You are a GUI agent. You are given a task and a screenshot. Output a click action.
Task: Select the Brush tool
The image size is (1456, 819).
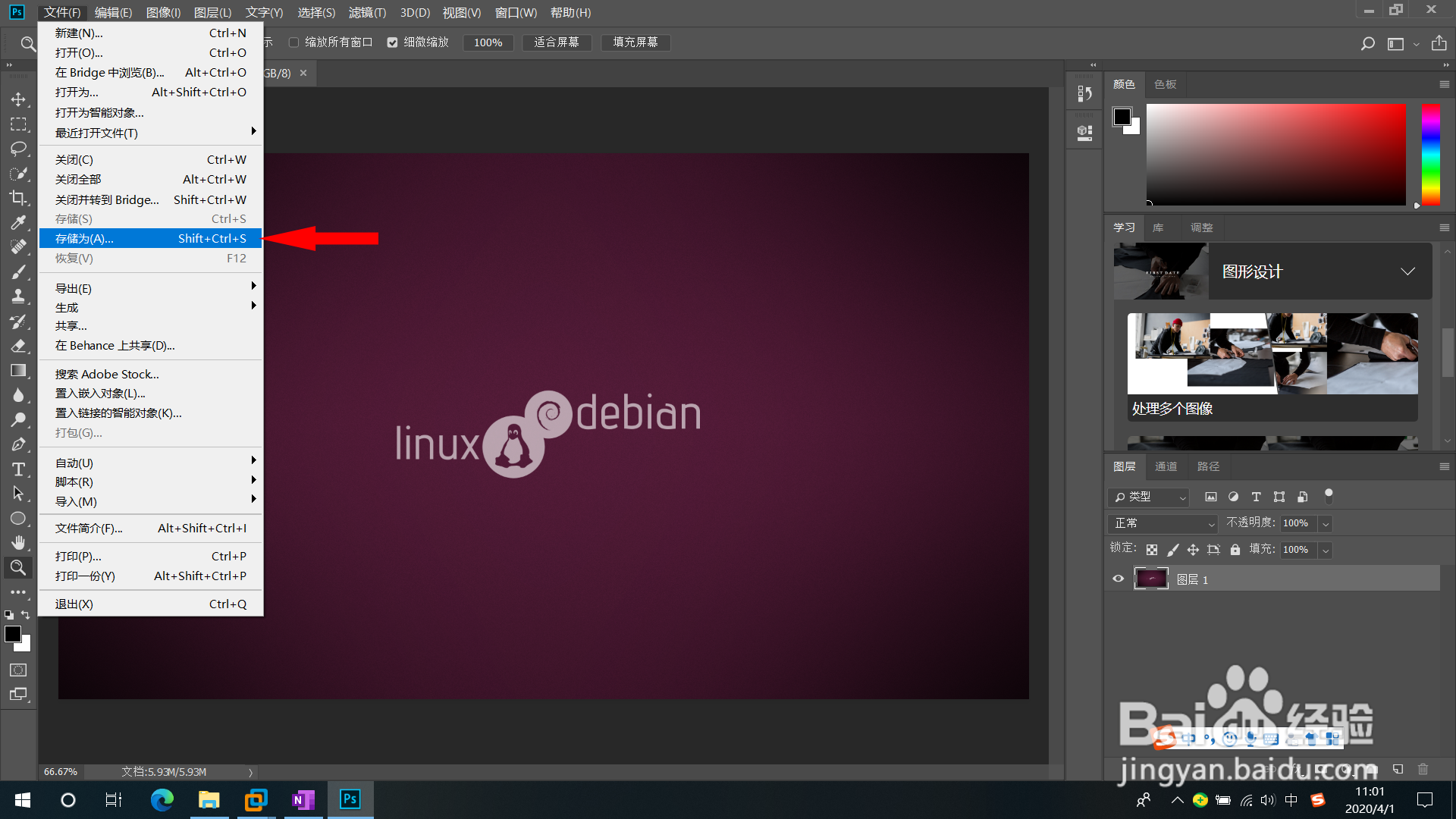18,272
